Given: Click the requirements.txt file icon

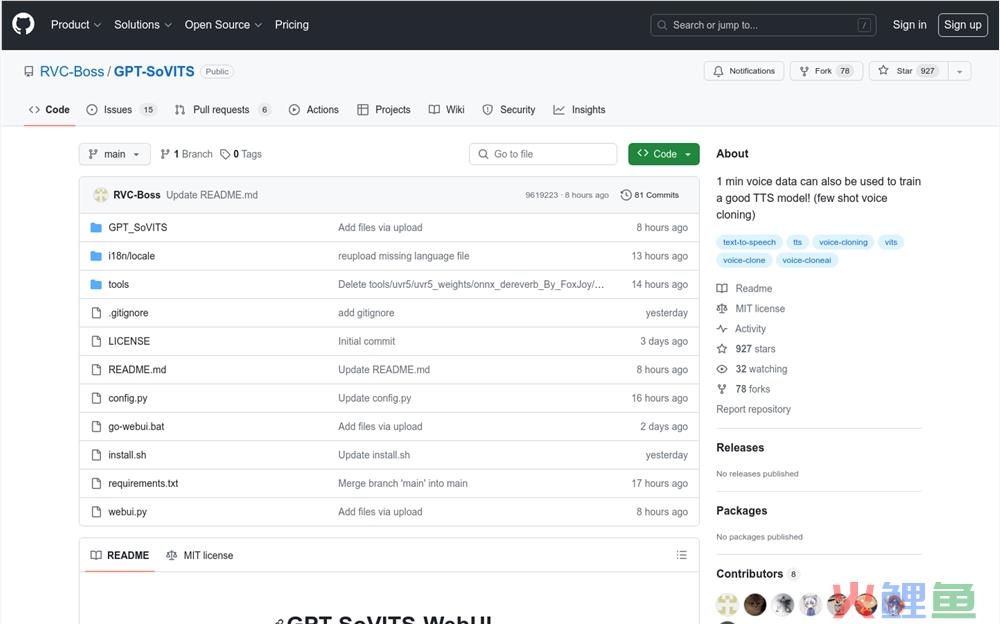Looking at the screenshot, I should 96,484.
